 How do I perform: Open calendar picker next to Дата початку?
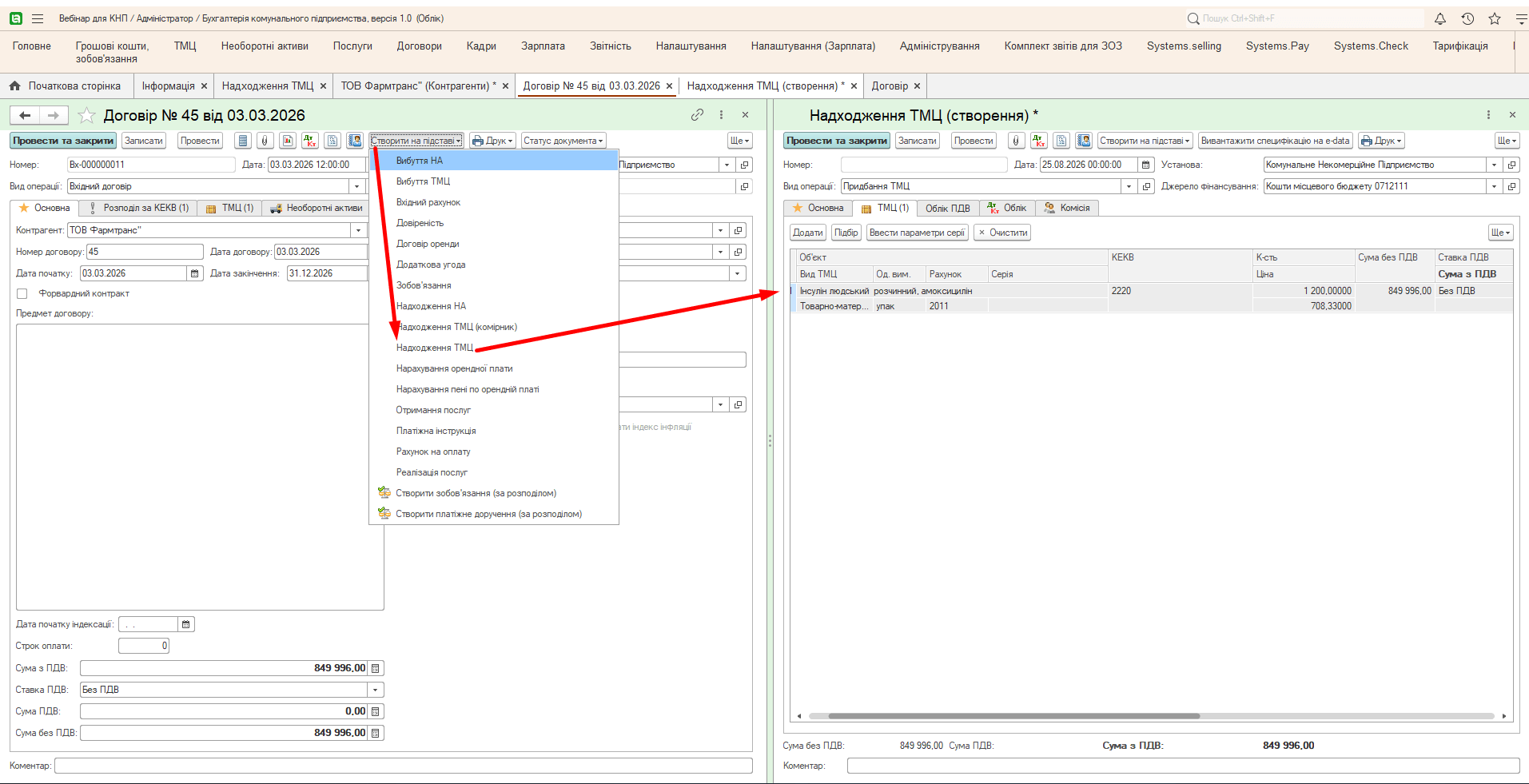(x=194, y=273)
